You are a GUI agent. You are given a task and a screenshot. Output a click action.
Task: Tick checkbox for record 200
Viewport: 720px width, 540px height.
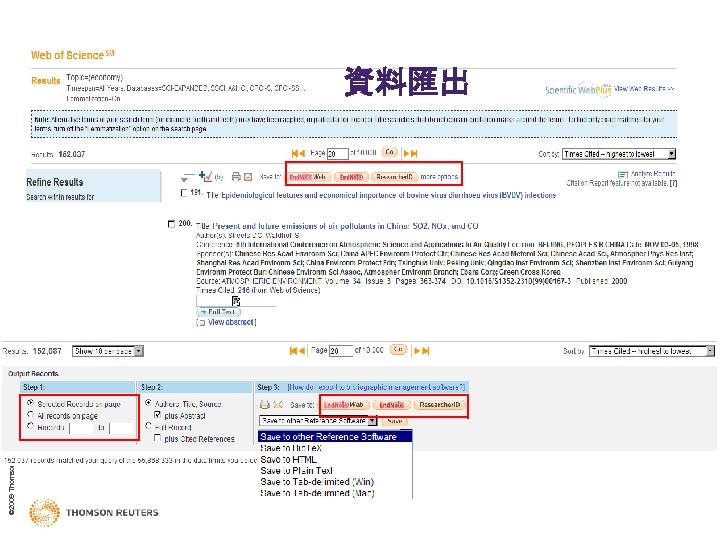click(x=171, y=224)
